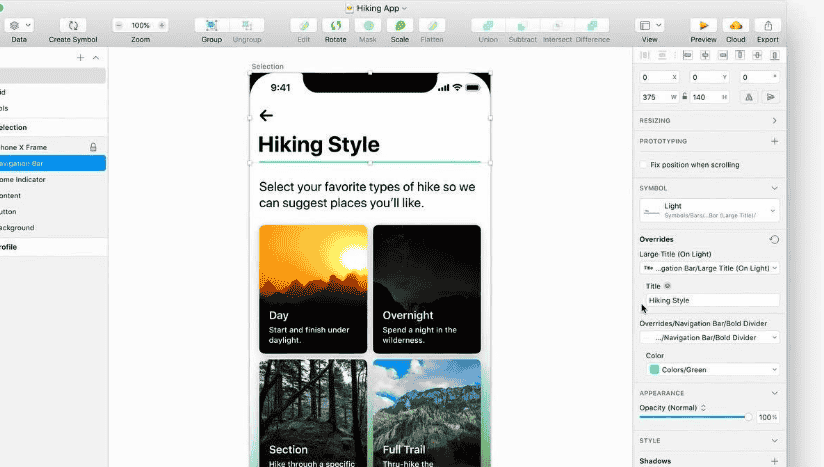This screenshot has width=824, height=467.
Task: Reset overrides with the circular arrow icon
Action: click(774, 240)
